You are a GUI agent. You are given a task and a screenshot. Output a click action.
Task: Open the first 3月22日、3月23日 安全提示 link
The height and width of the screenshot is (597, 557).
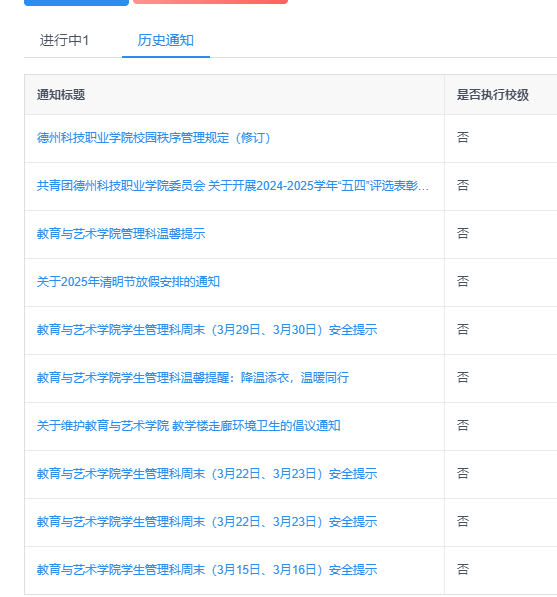pos(207,474)
